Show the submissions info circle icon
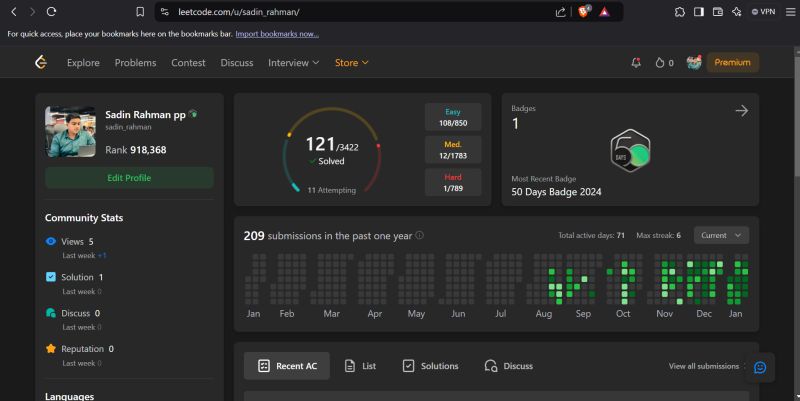 419,235
